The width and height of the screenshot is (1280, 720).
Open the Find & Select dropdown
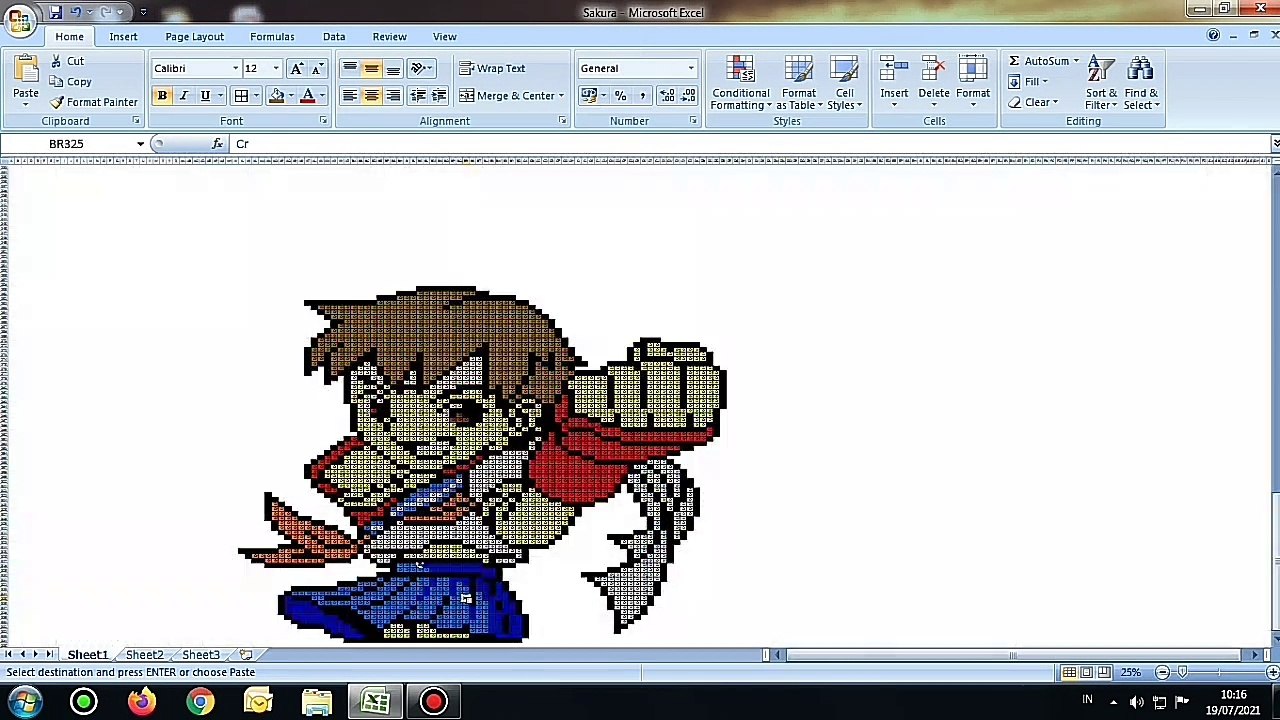pyautogui.click(x=1141, y=83)
